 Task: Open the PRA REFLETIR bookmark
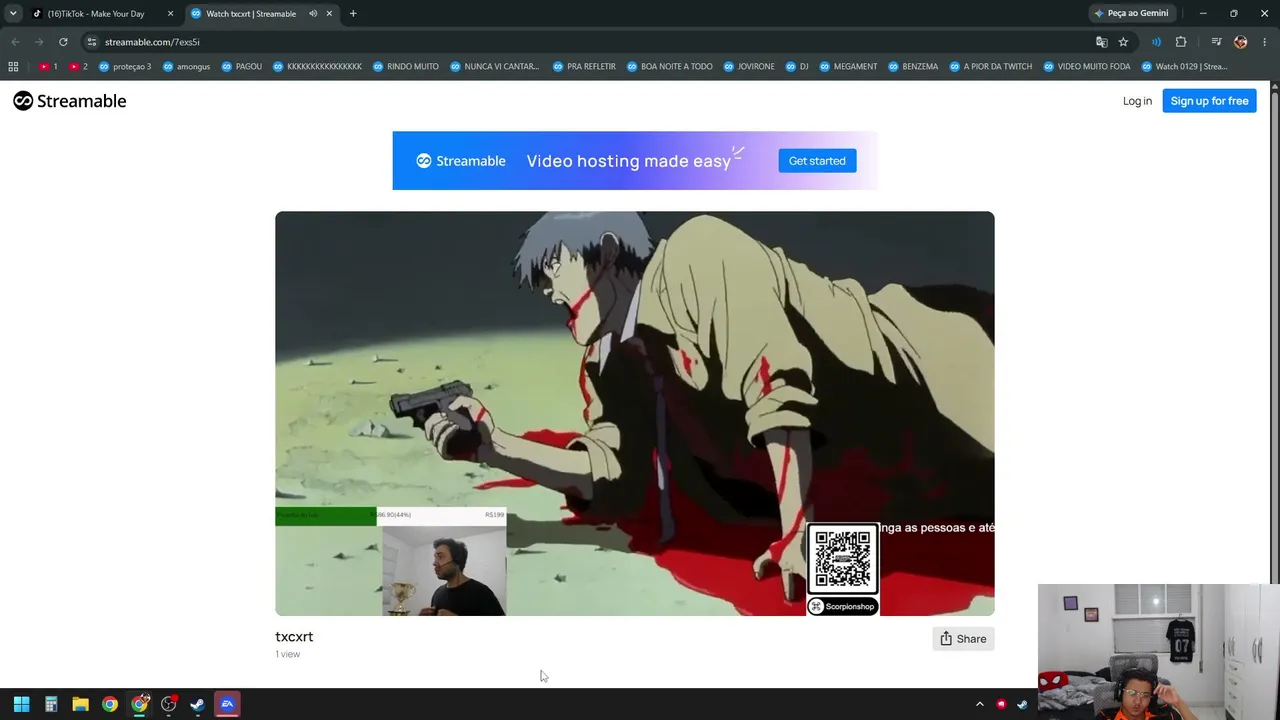coord(584,67)
